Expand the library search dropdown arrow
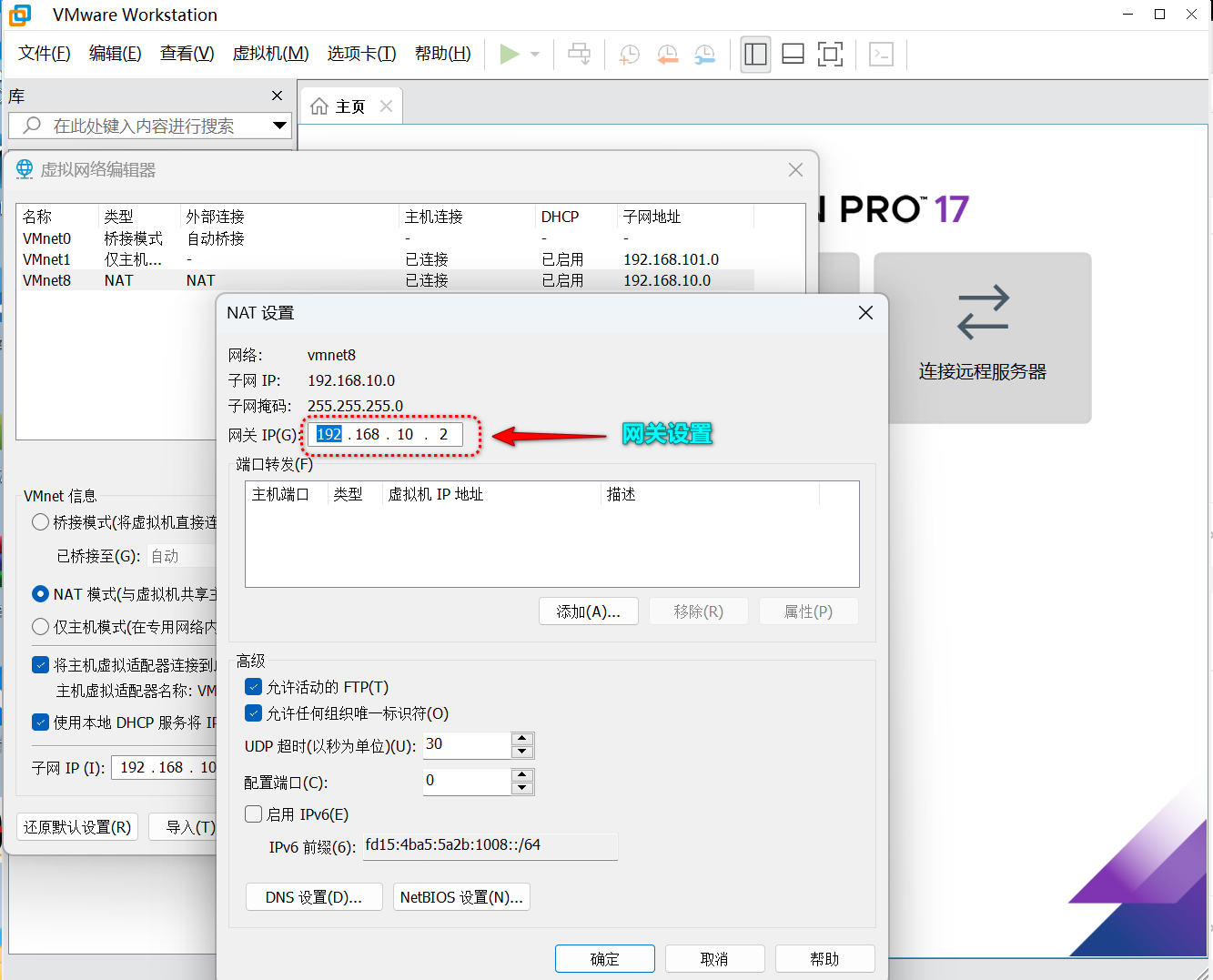 (279, 126)
